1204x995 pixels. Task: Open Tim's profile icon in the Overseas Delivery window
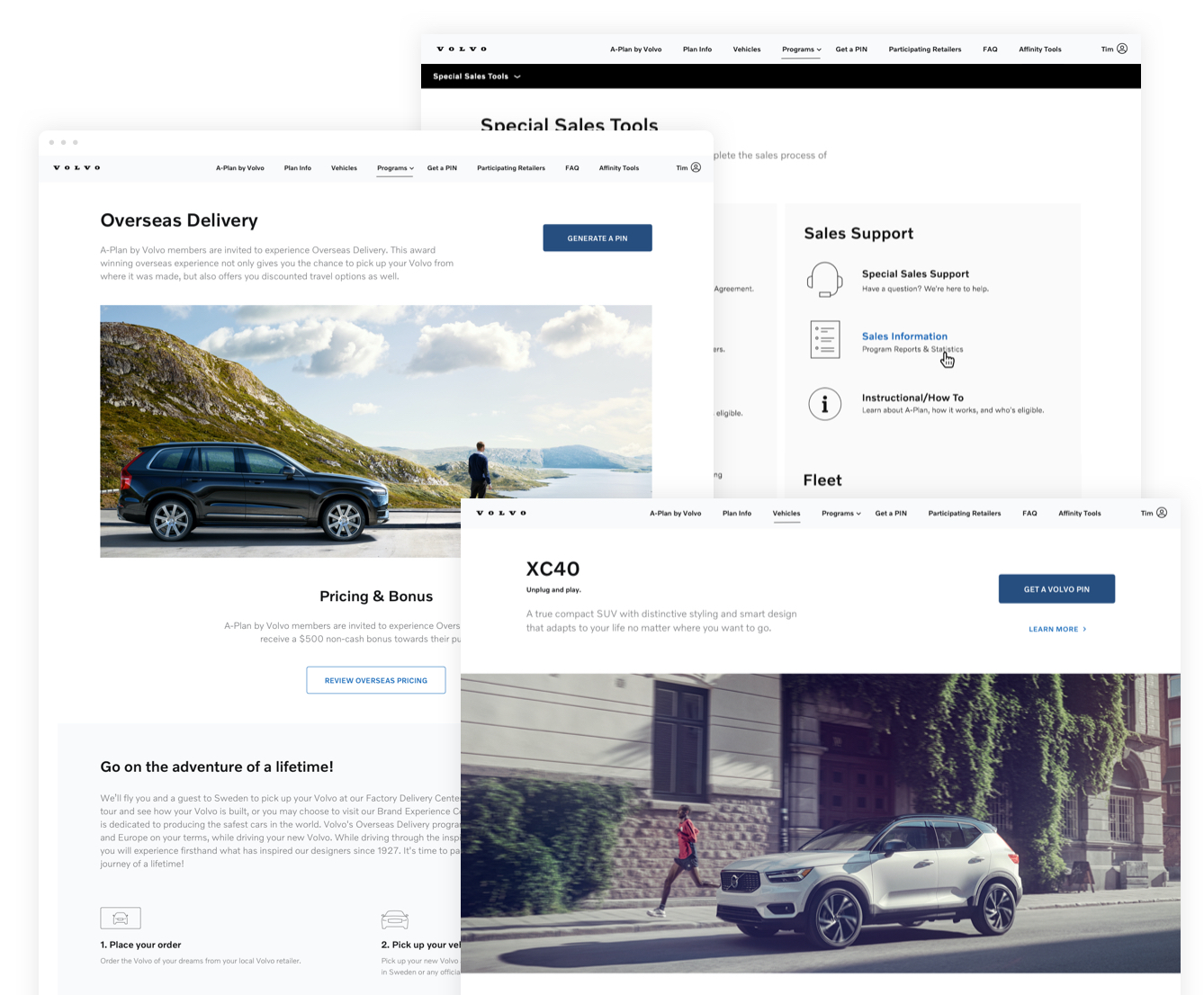point(696,167)
